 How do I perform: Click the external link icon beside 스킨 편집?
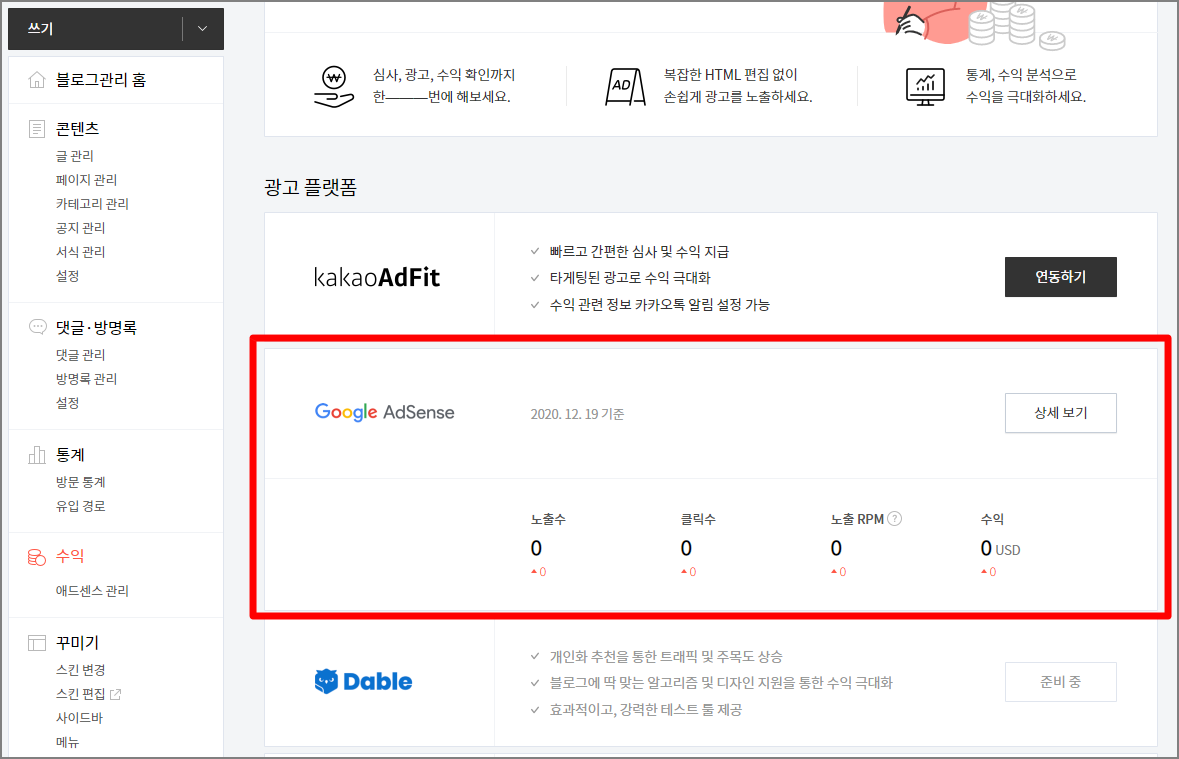point(116,694)
